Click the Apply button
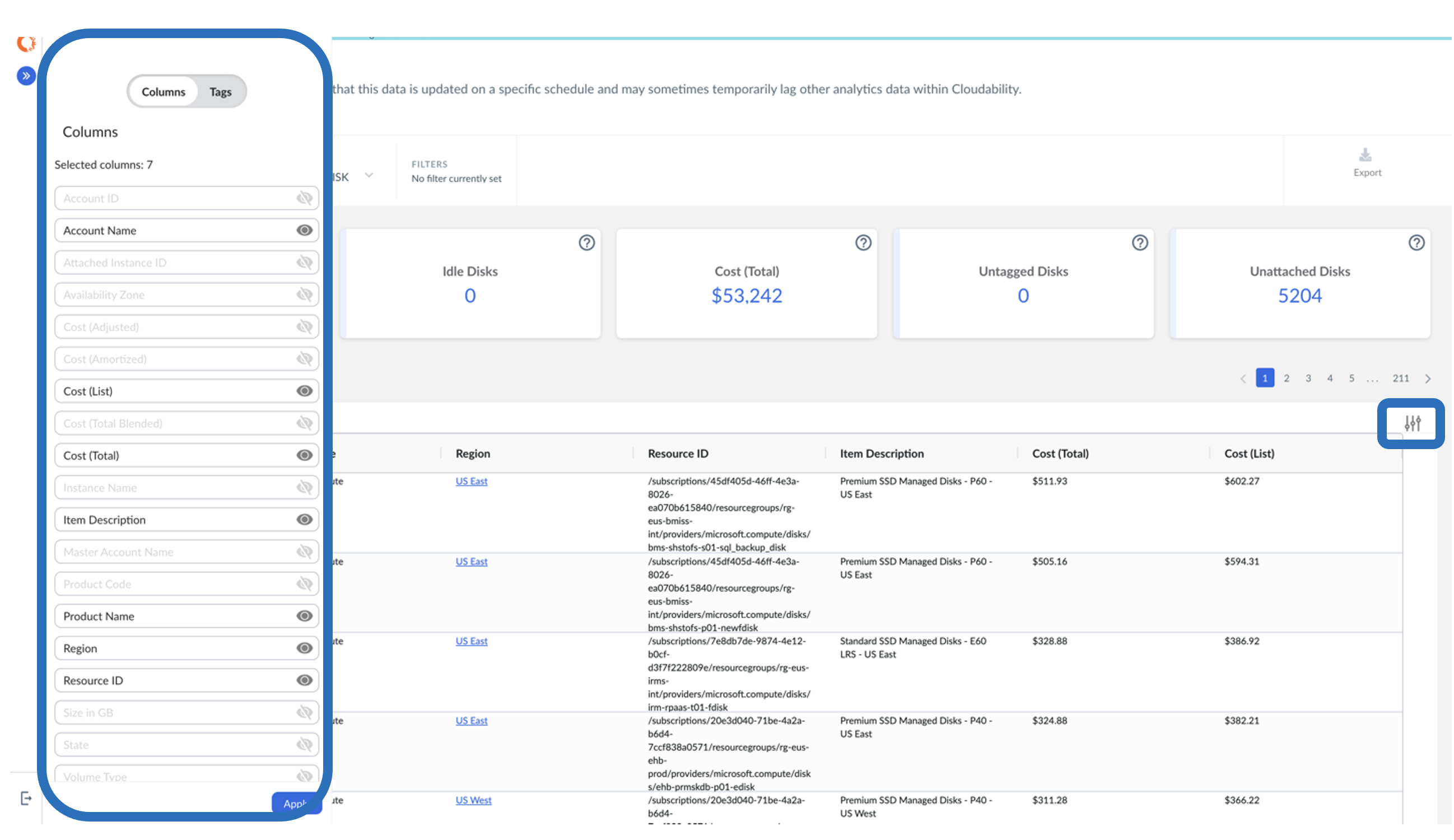The height and width of the screenshot is (840, 1454). point(297,804)
